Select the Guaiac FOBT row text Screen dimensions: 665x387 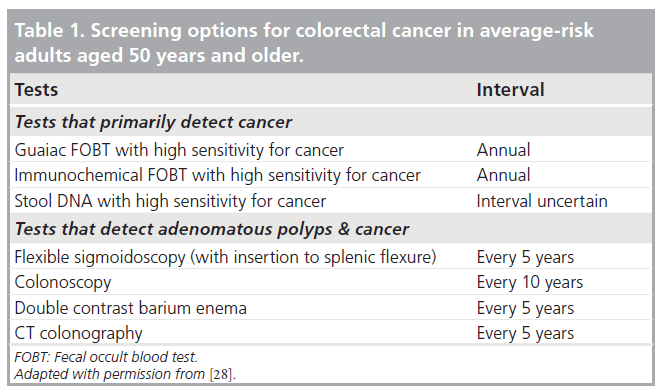[x=179, y=150]
